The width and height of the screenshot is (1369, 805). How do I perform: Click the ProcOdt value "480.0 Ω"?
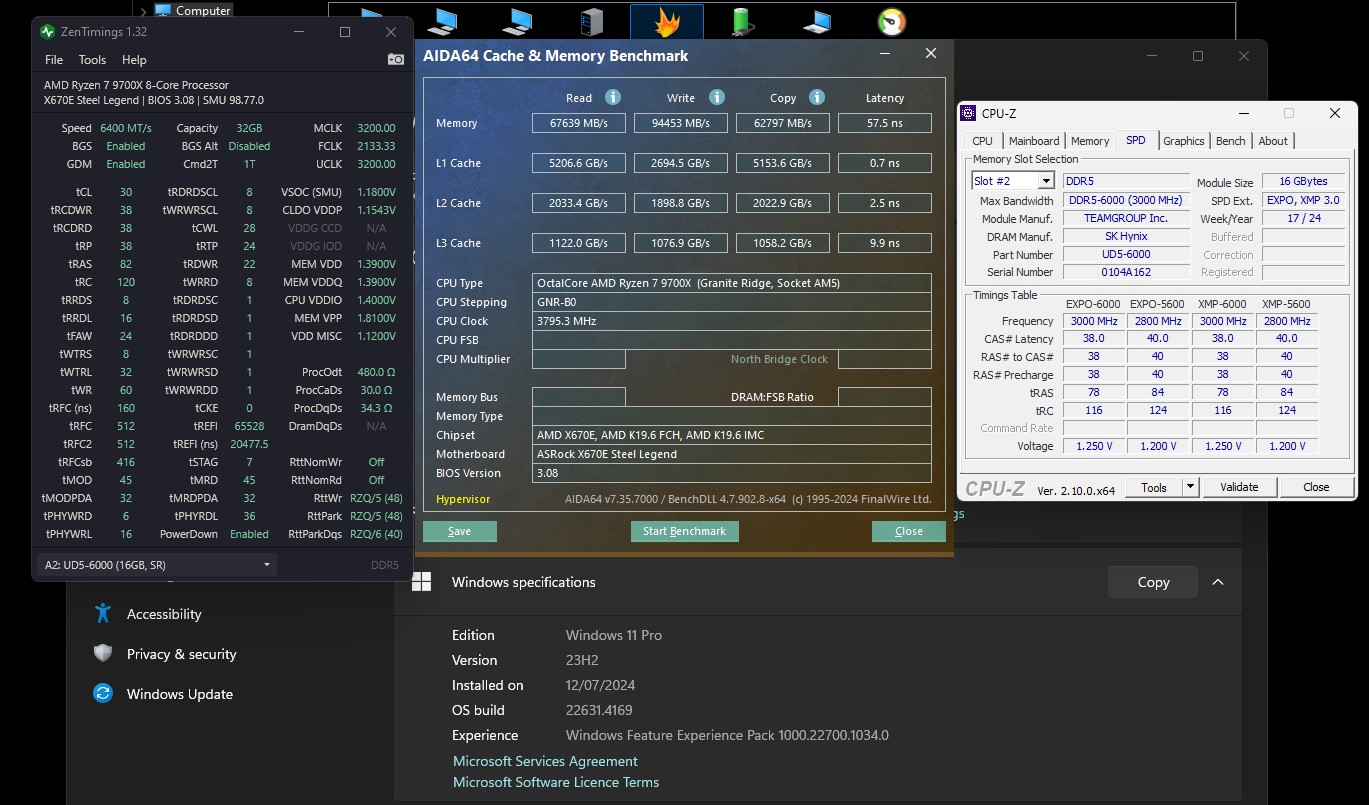[x=377, y=372]
